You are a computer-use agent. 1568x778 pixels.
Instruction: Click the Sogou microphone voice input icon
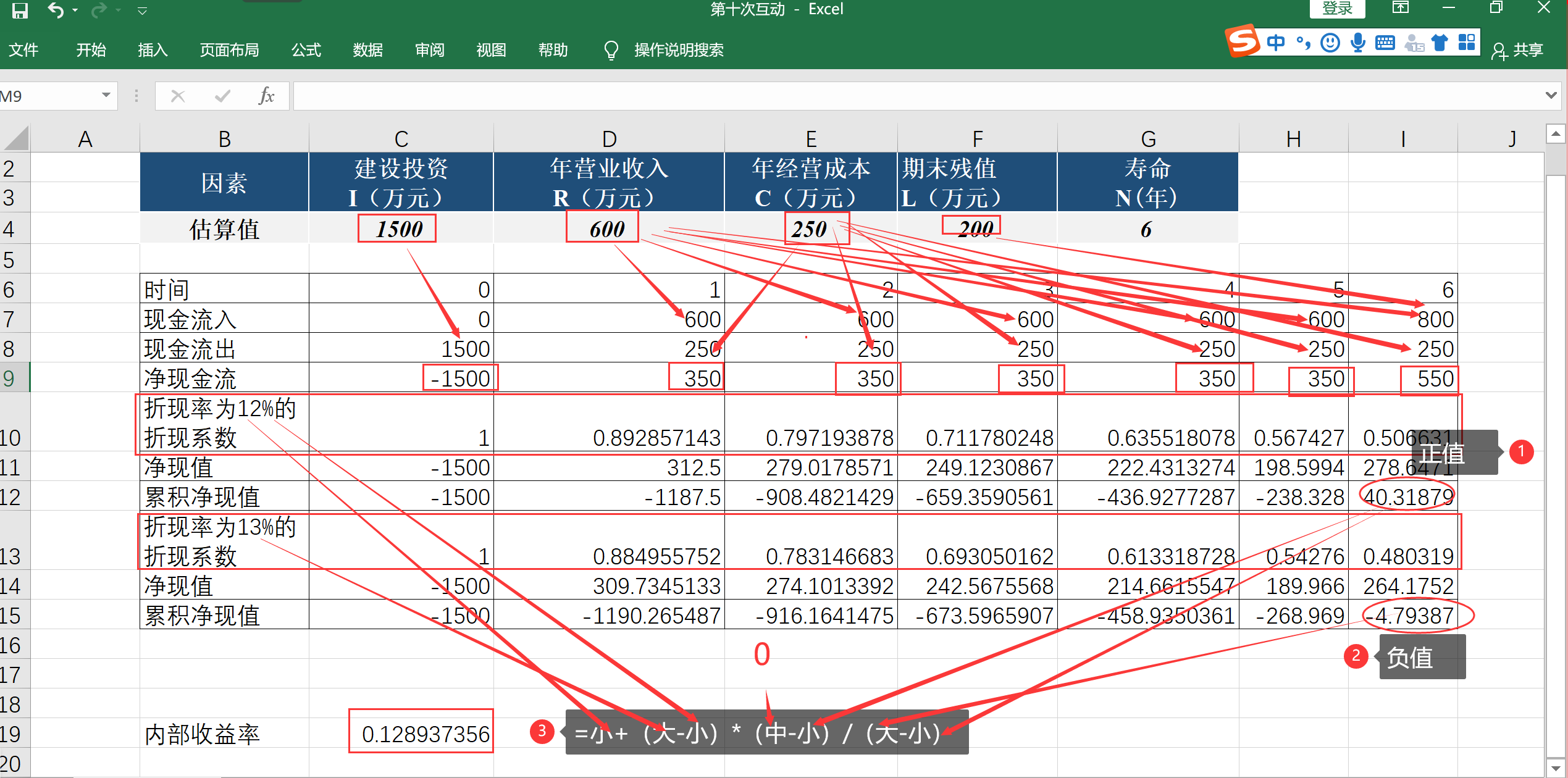(x=1357, y=43)
